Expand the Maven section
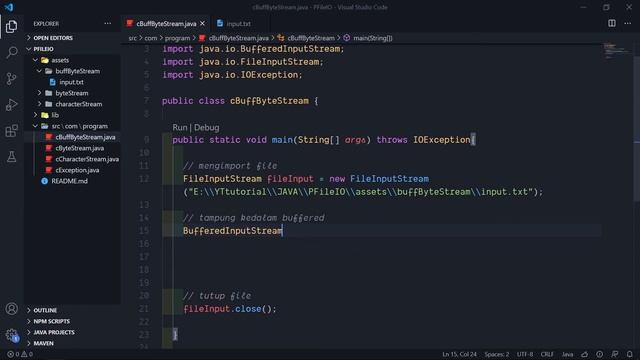 [43, 343]
